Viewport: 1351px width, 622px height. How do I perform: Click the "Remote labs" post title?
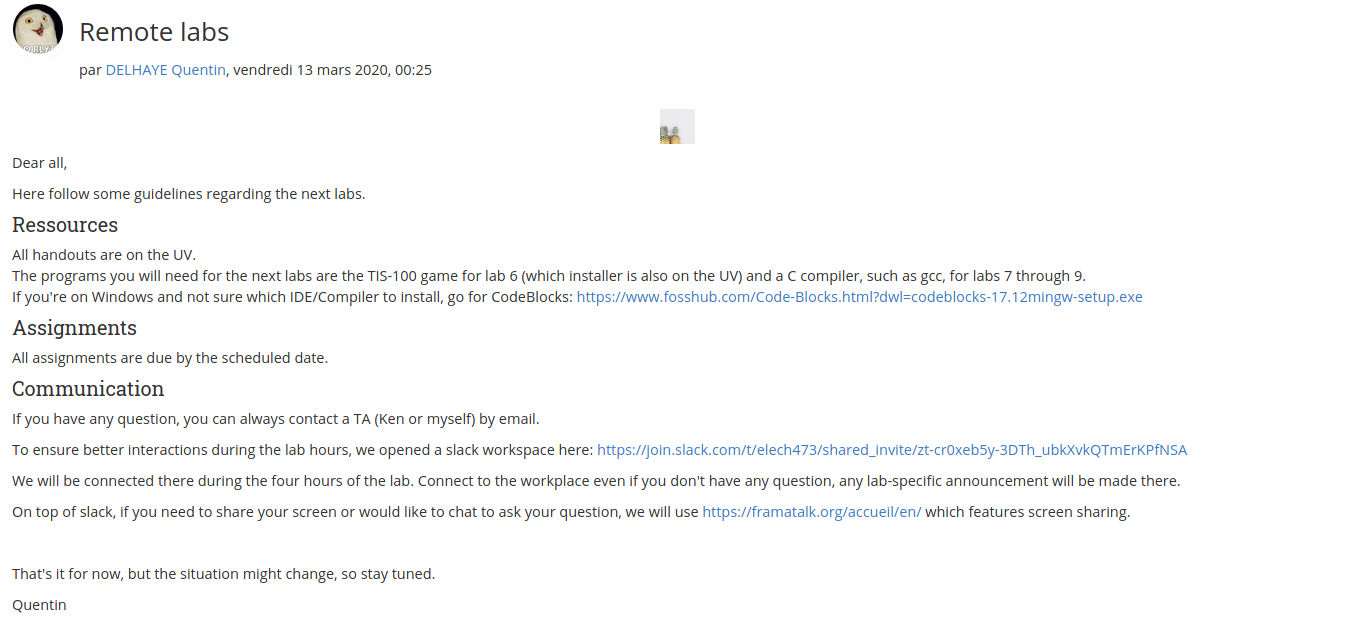click(x=154, y=32)
